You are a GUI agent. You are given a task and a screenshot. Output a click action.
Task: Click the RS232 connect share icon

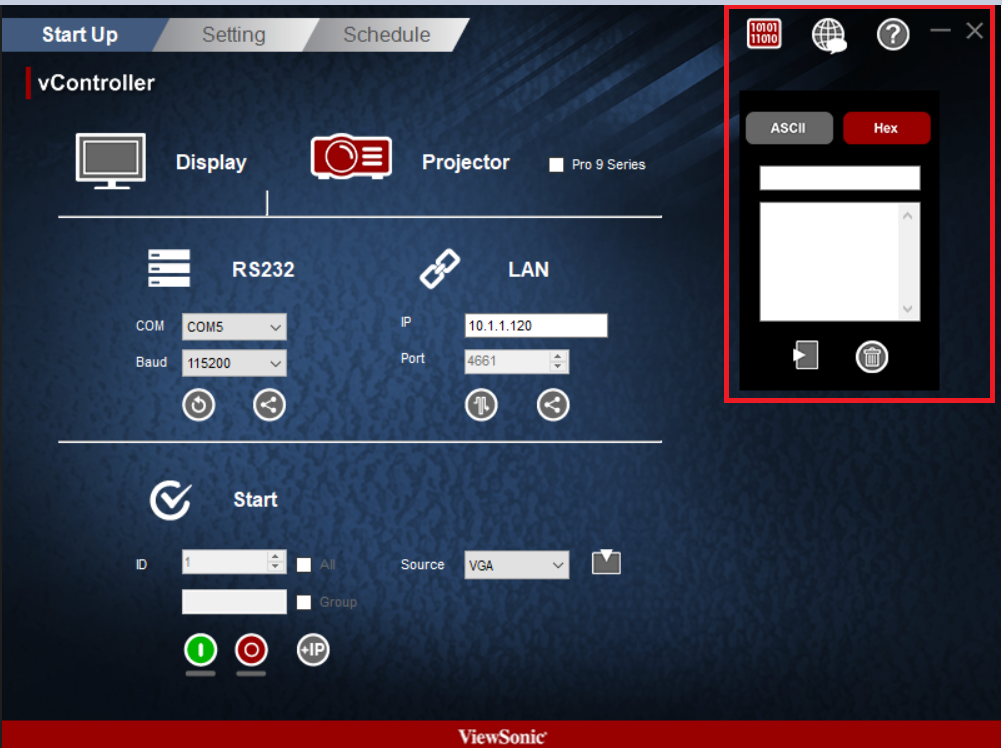269,405
